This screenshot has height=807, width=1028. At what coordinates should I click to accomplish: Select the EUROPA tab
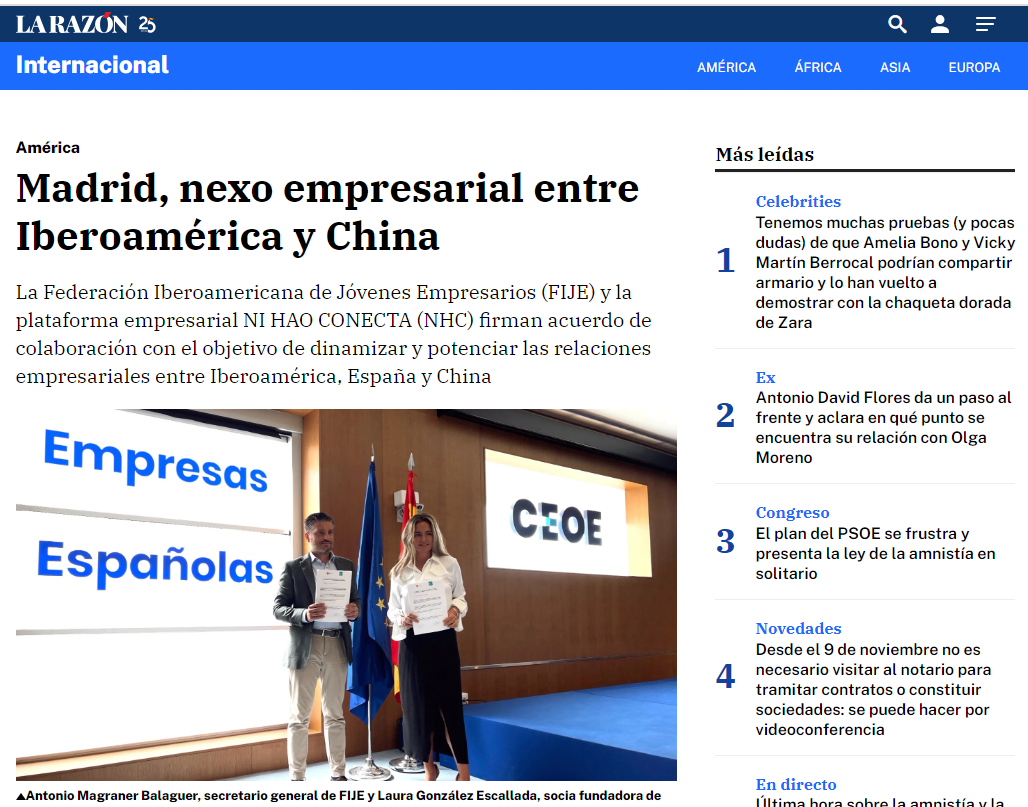click(974, 67)
